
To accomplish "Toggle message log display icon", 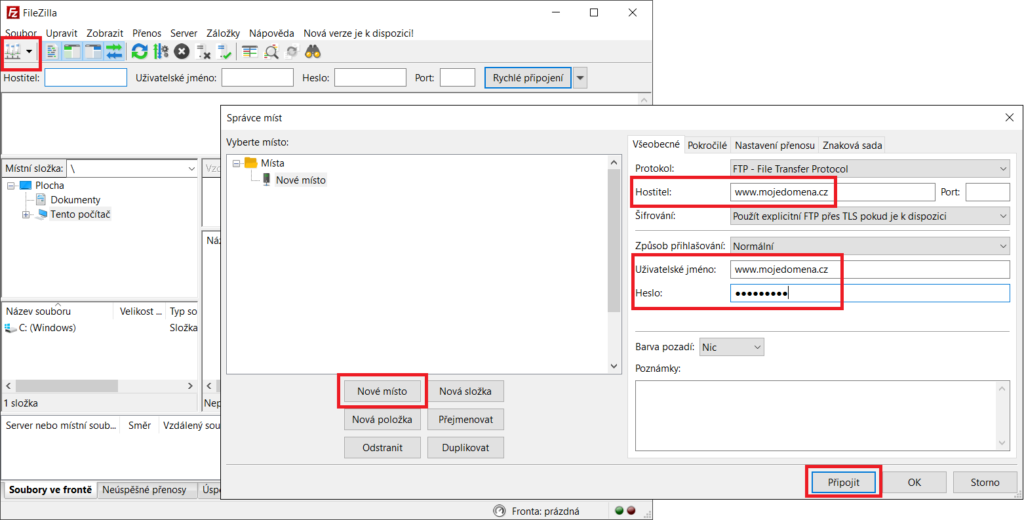I will [x=53, y=52].
